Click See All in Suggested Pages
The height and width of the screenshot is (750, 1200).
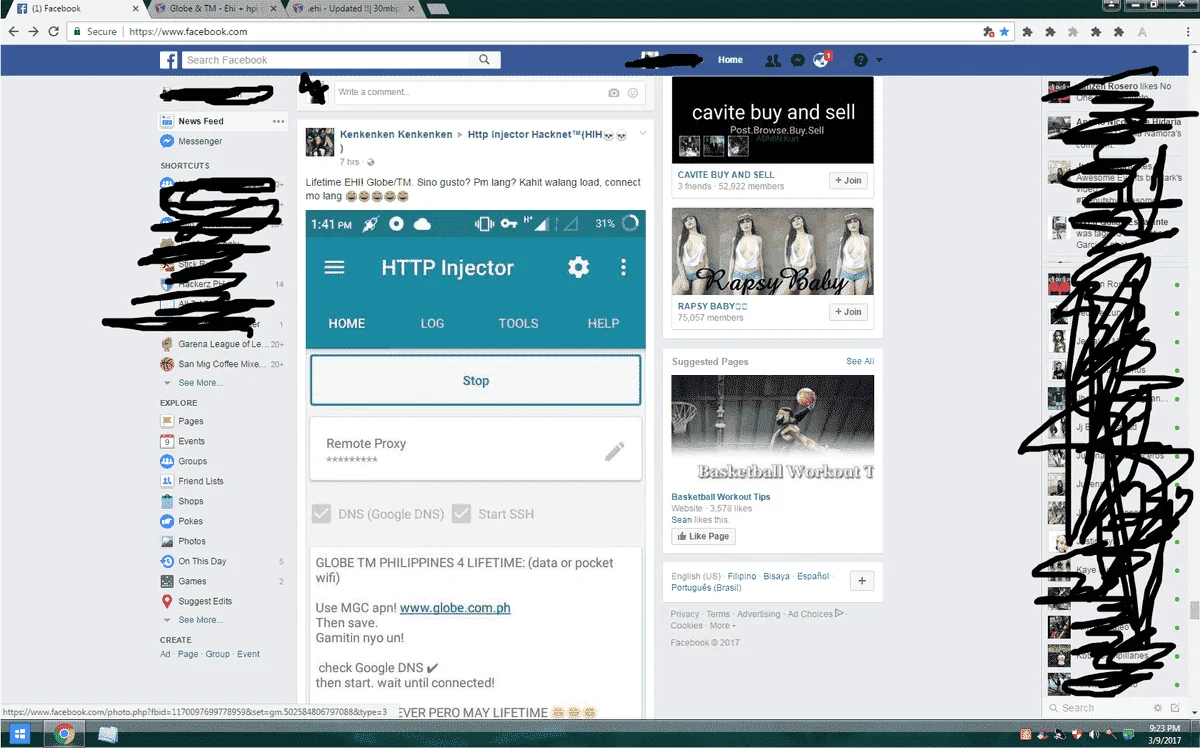(x=860, y=361)
